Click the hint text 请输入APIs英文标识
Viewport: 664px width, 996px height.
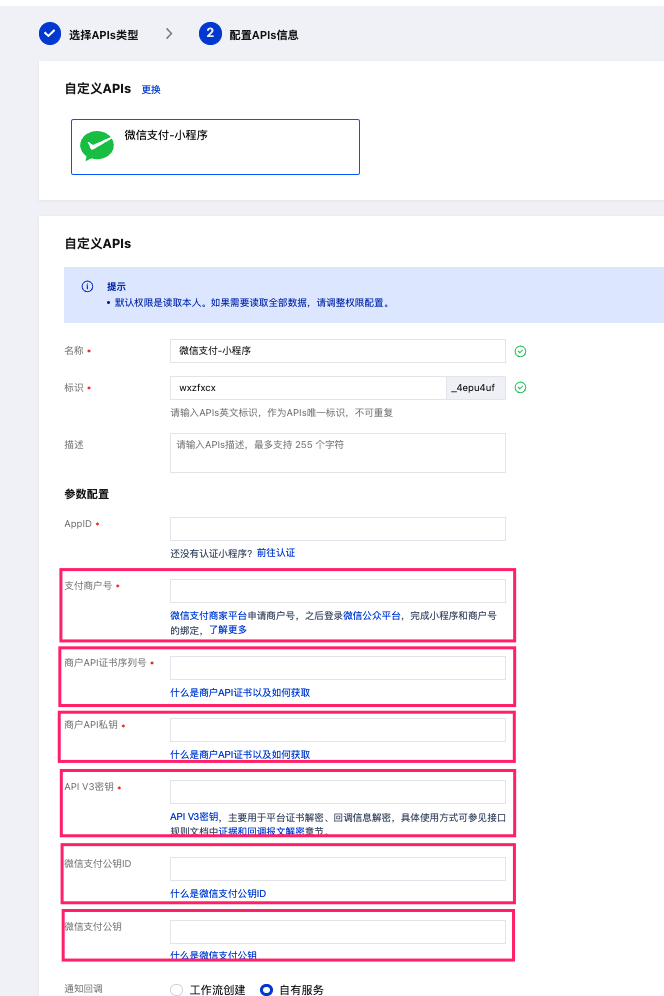281,412
